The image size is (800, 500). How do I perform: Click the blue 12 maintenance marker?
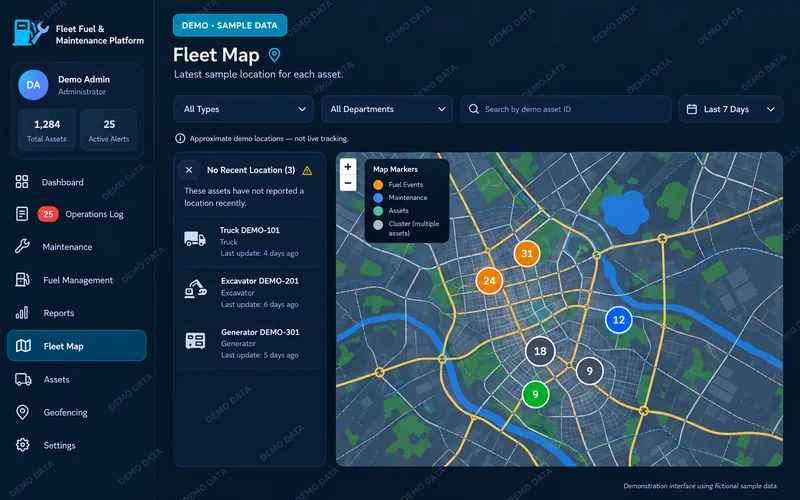[618, 320]
